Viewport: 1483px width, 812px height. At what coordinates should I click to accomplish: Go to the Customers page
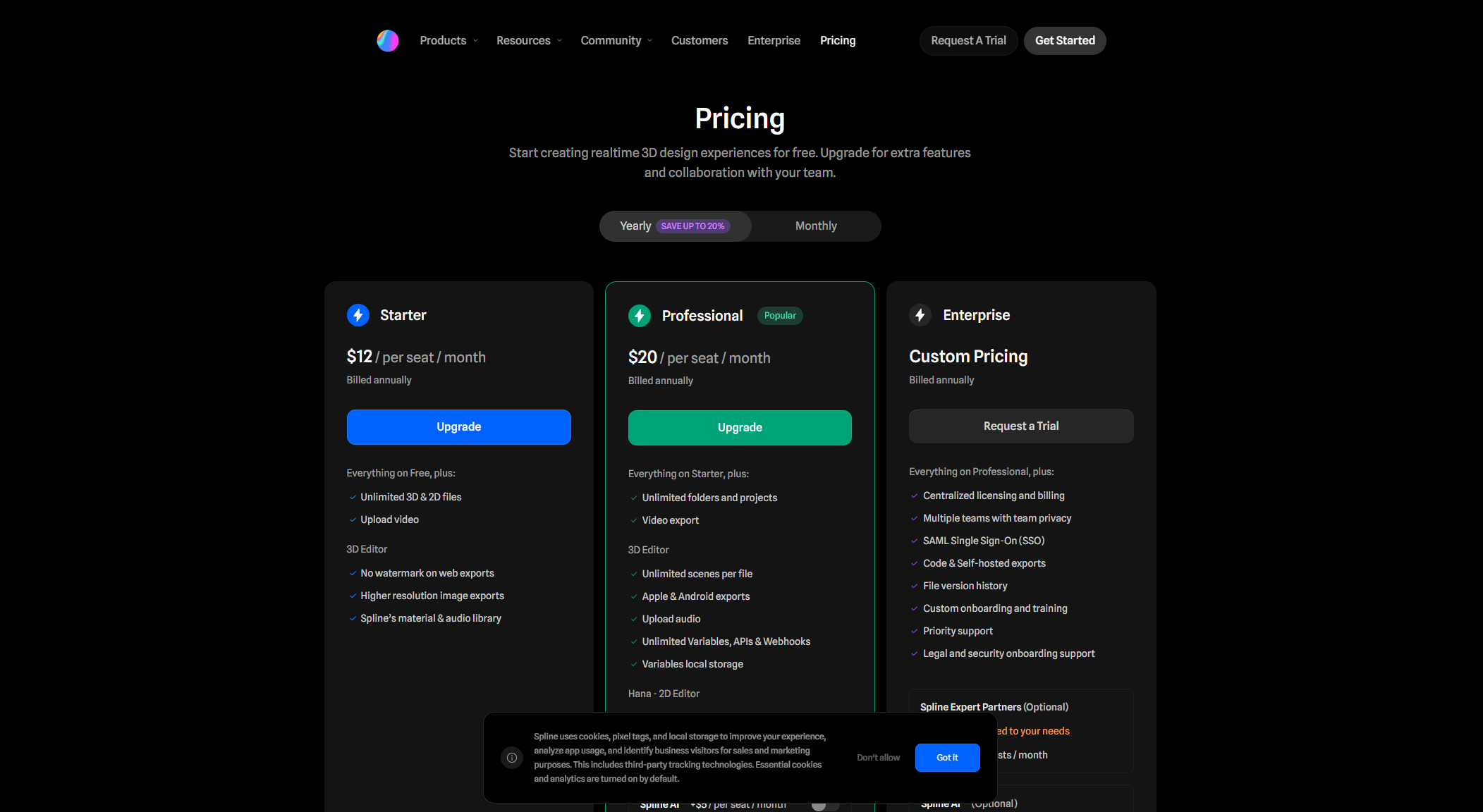[x=699, y=41]
